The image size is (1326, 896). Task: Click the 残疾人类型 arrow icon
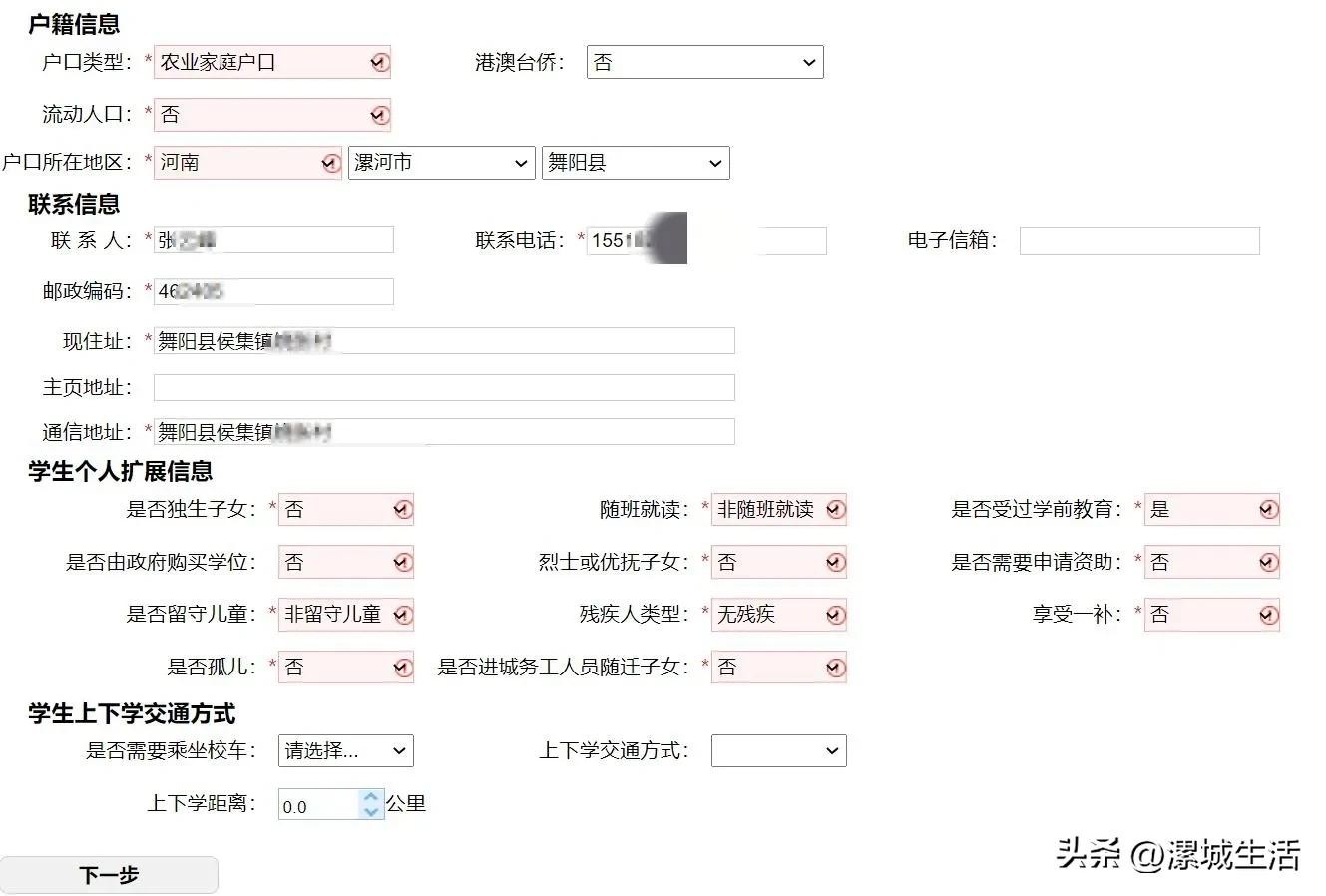[x=835, y=615]
